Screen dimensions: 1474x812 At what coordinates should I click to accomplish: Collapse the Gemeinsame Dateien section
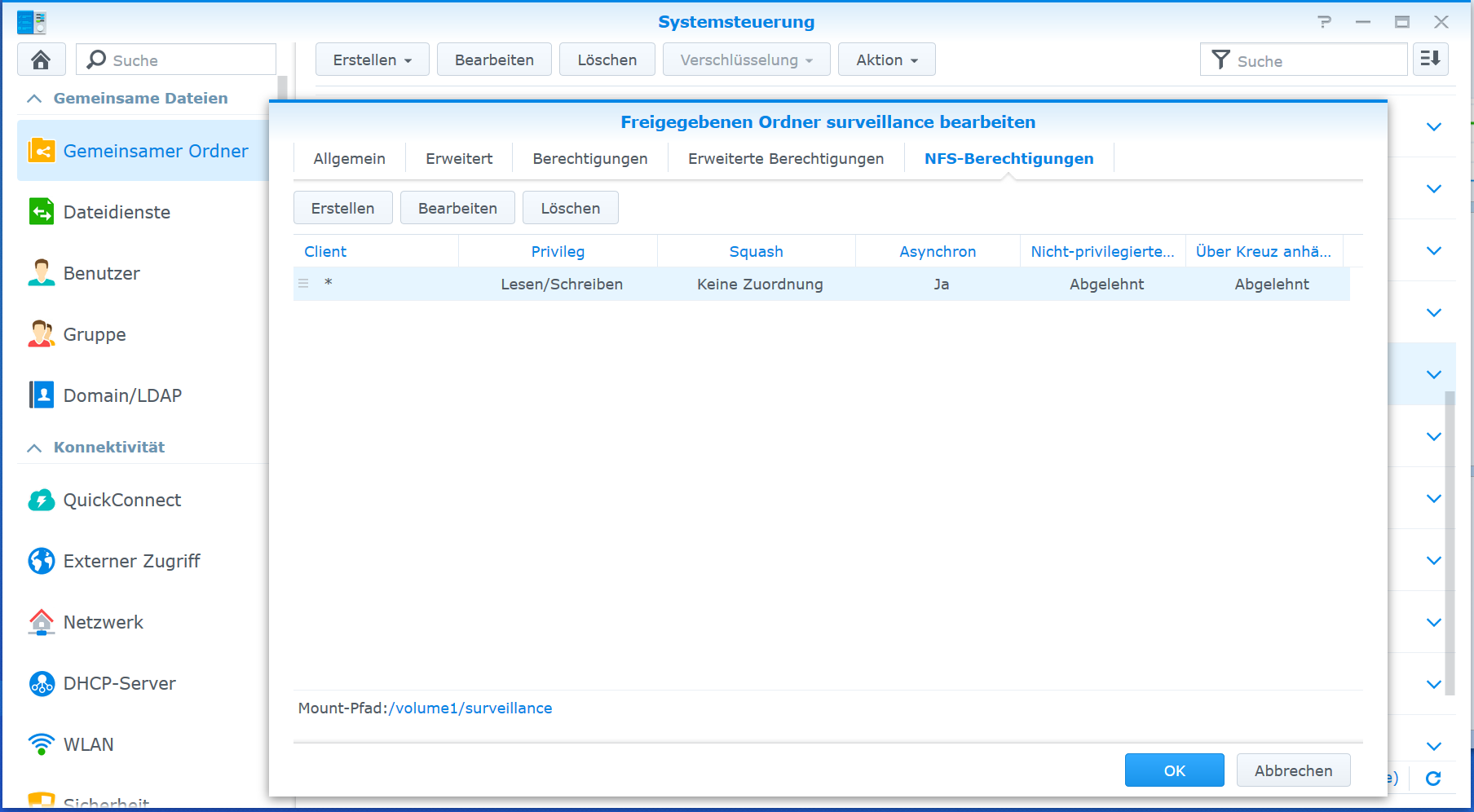[34, 99]
